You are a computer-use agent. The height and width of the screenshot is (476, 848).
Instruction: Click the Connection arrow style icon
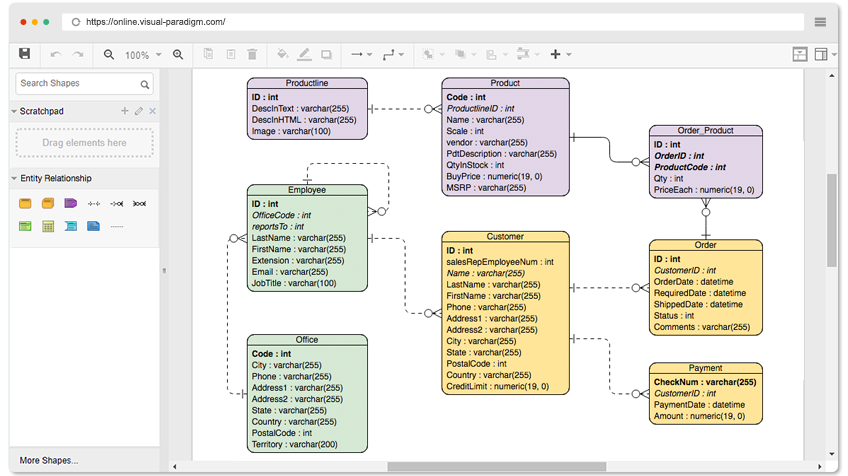pyautogui.click(x=356, y=54)
